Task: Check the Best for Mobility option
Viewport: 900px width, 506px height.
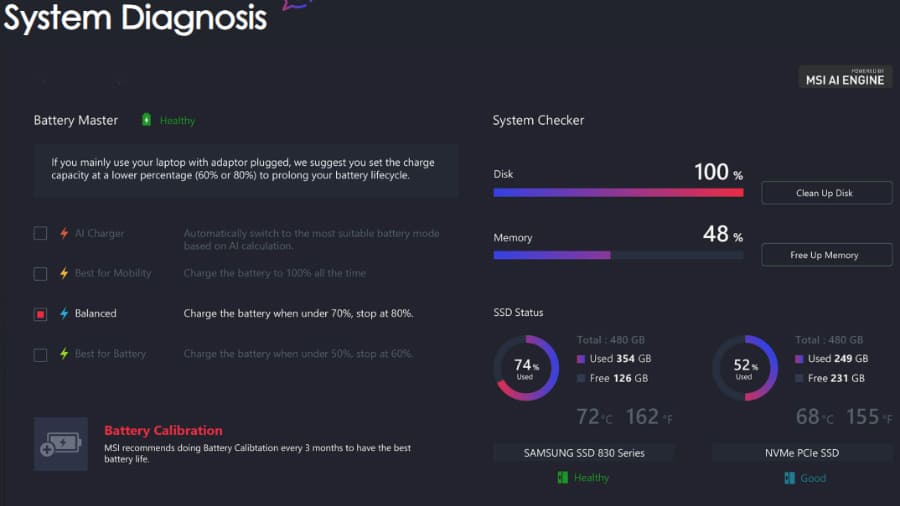Action: (x=40, y=274)
